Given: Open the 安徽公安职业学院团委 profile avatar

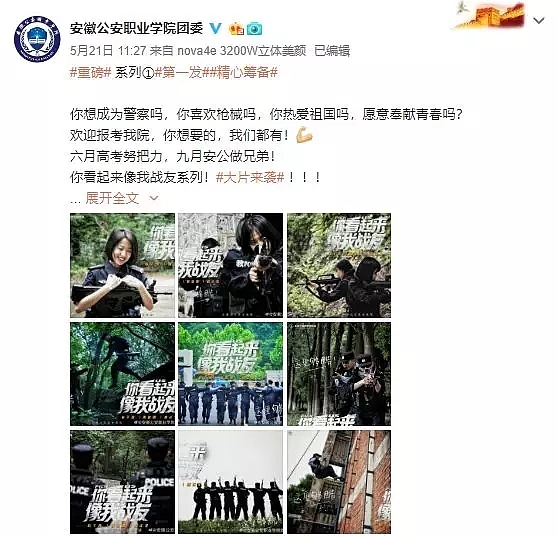Looking at the screenshot, I should click(x=37, y=40).
